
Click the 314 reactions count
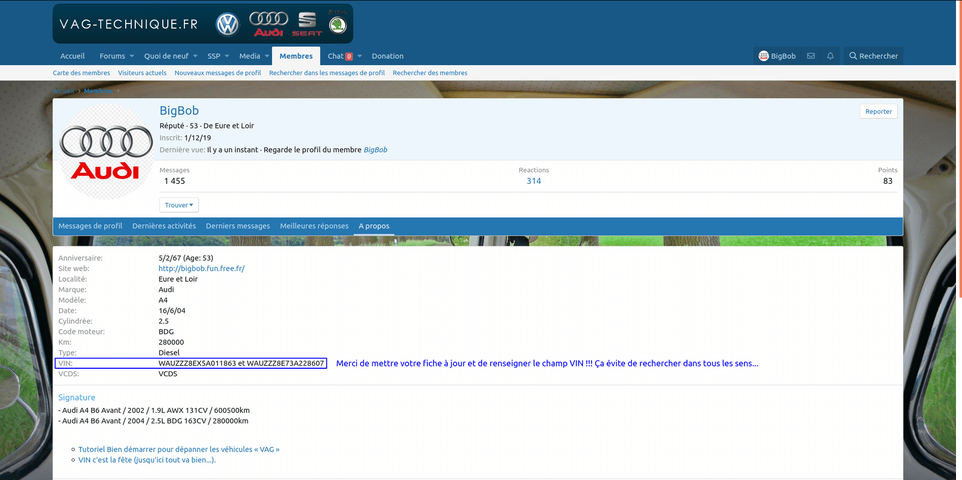534,181
